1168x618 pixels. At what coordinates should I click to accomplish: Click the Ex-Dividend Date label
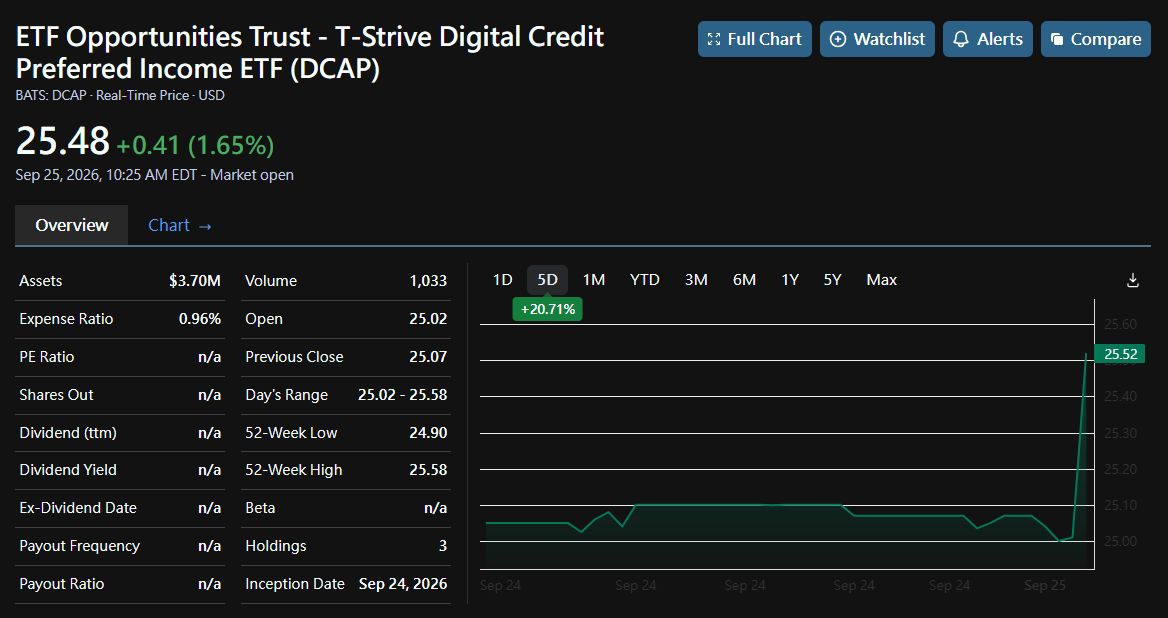(78, 508)
